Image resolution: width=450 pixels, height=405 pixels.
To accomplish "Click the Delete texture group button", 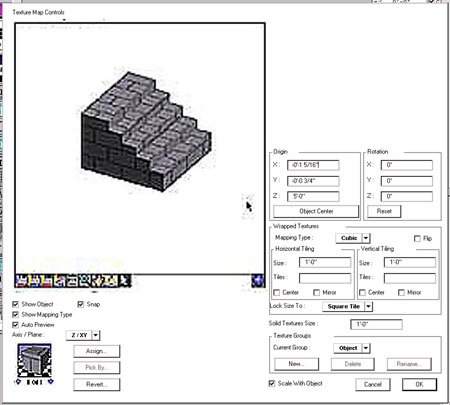I will tap(353, 364).
